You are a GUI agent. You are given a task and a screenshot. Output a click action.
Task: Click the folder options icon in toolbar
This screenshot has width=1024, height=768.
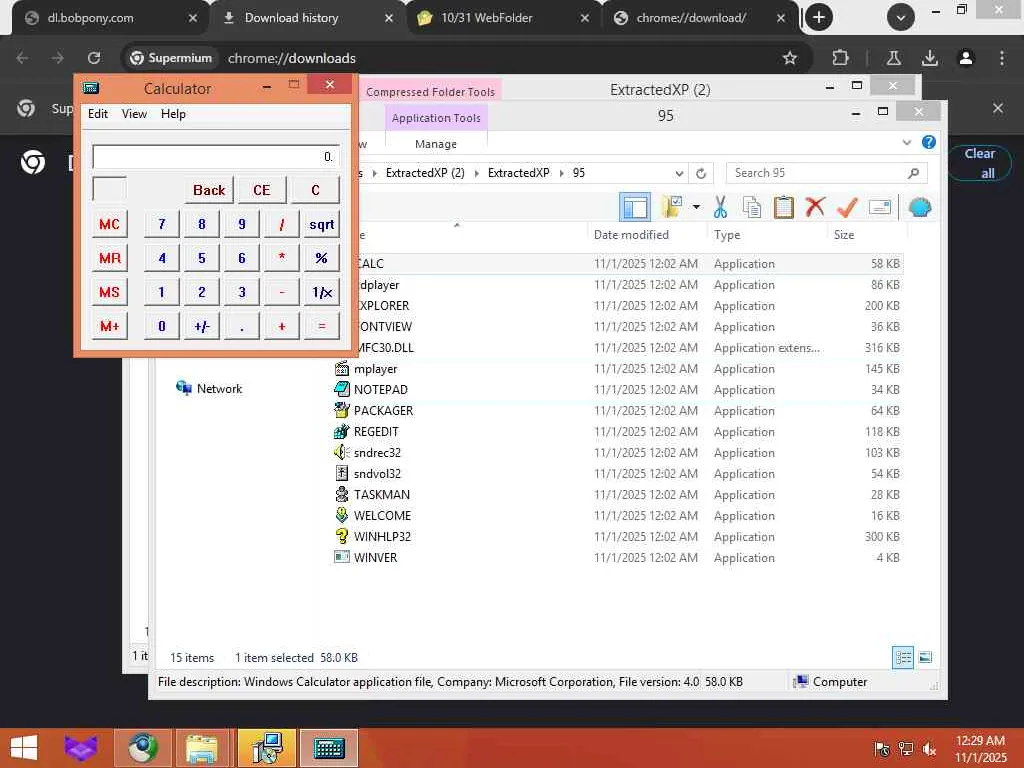[x=672, y=208]
